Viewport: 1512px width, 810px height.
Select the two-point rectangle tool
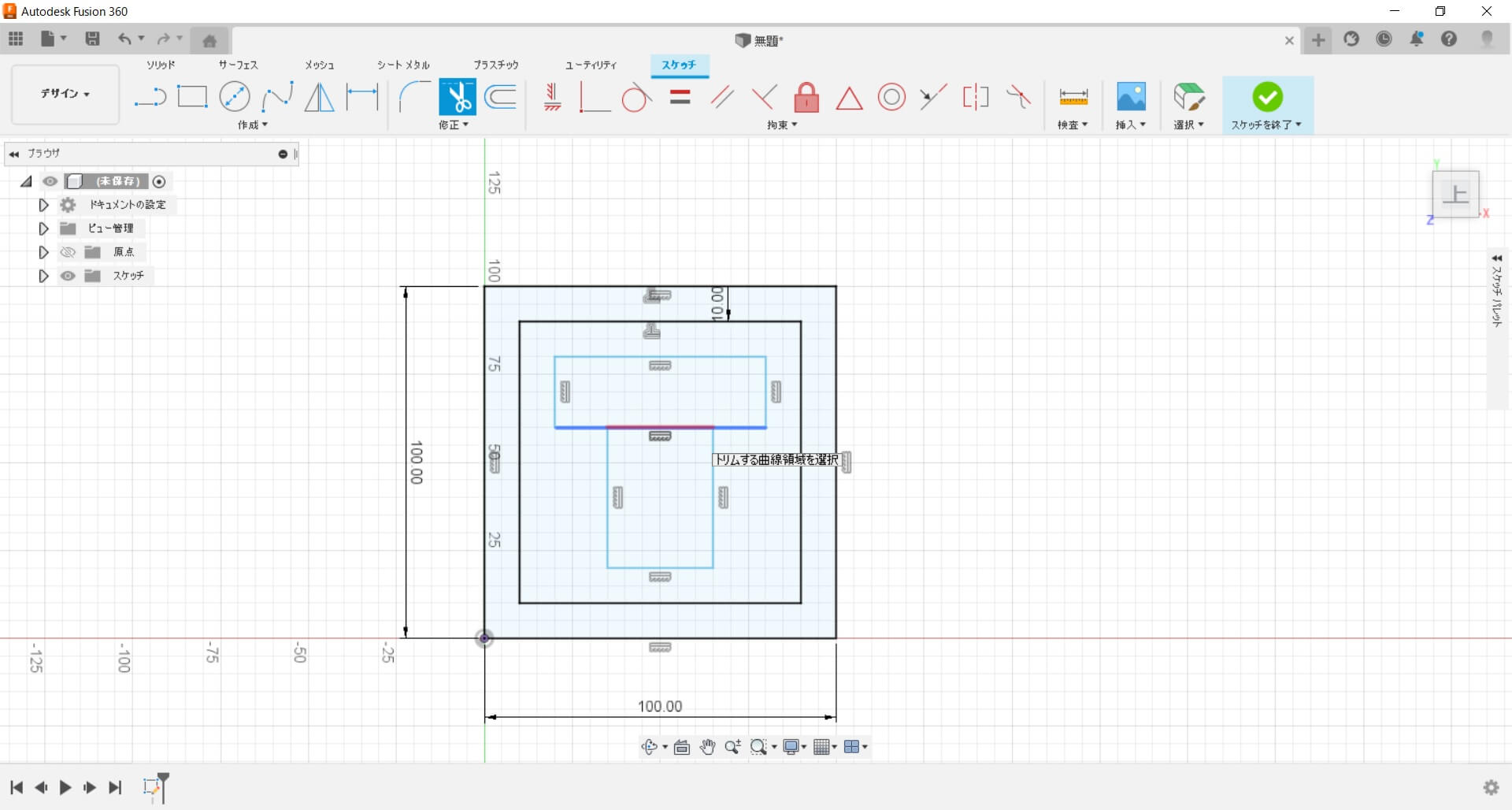pyautogui.click(x=192, y=97)
